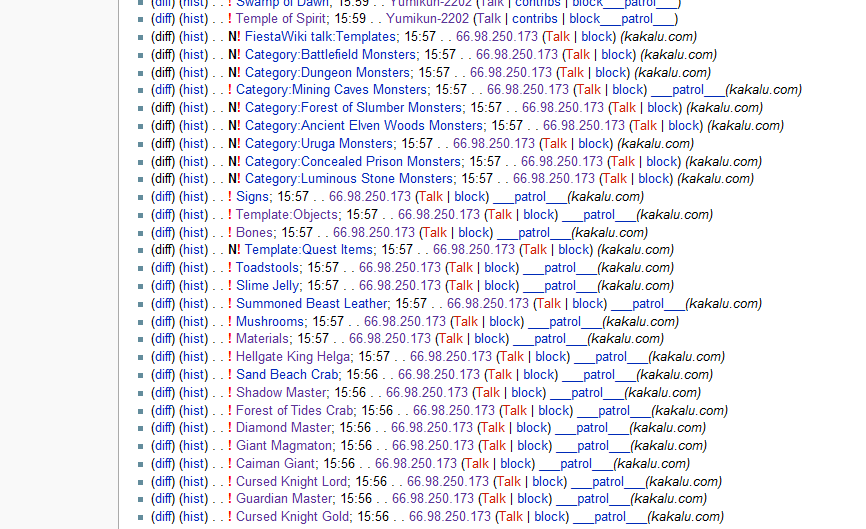Click Talk in the Diamond Master row
The height and width of the screenshot is (529, 866).
click(493, 428)
